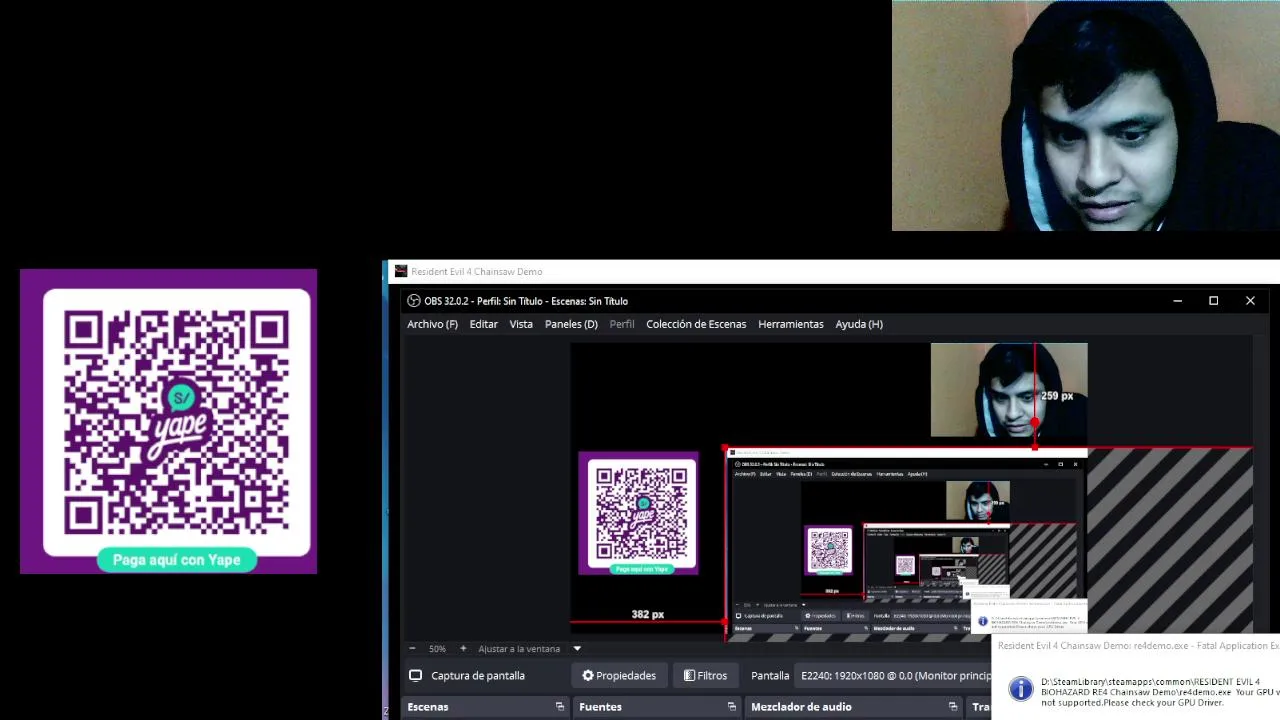Pop out the Escenas dock
Screen dimensions: 1280x720
tap(560, 707)
